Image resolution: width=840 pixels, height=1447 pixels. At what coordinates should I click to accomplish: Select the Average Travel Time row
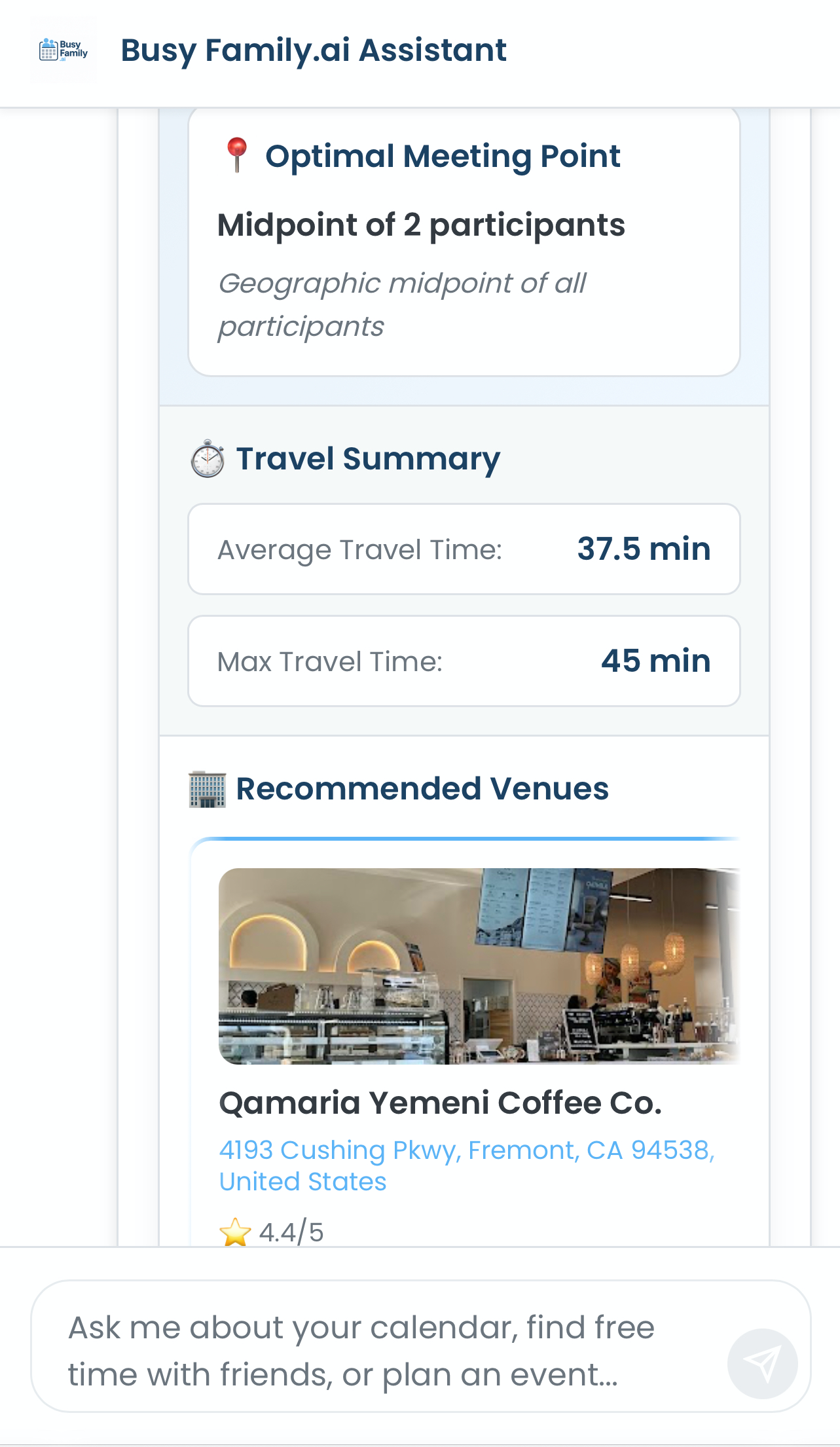pos(464,549)
